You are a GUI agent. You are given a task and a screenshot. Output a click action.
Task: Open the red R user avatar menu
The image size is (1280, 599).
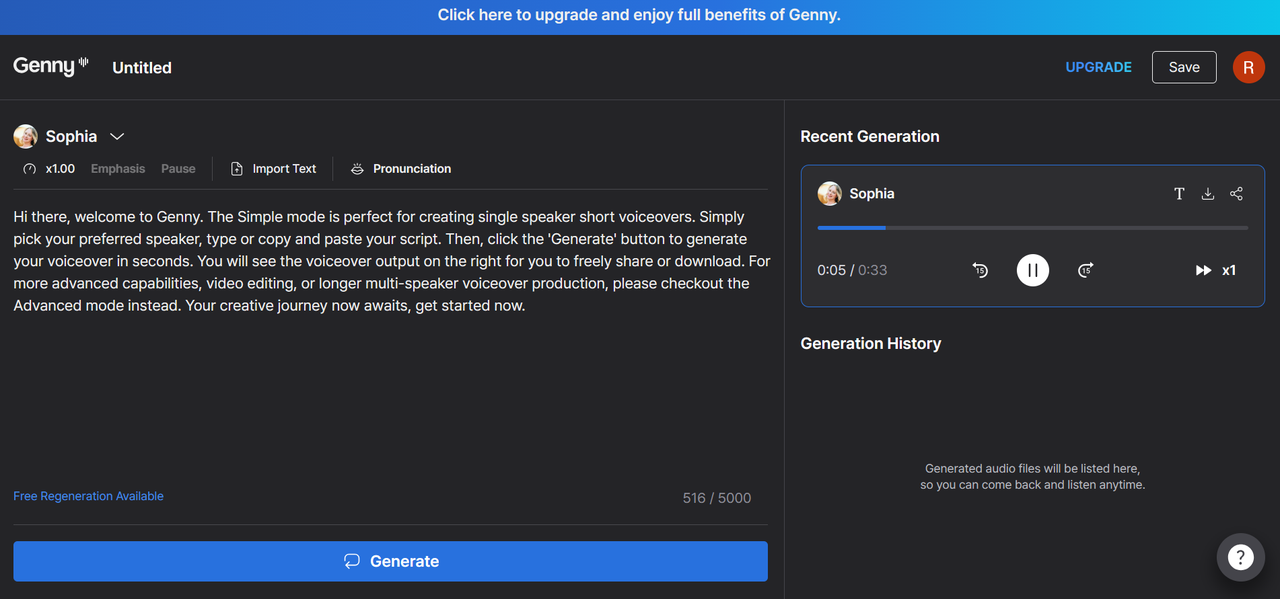tap(1248, 67)
